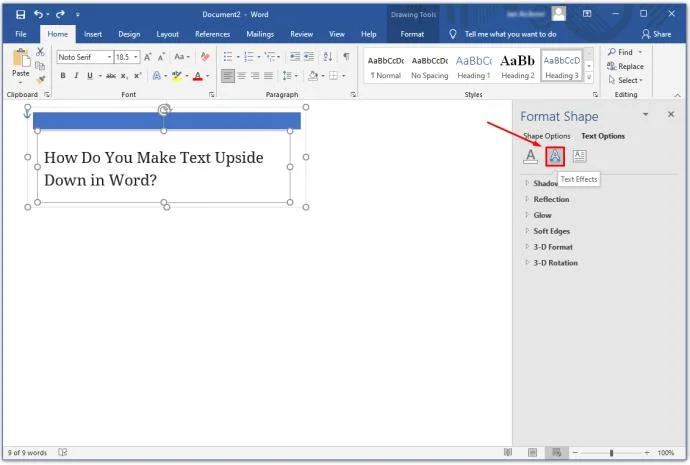The image size is (690, 465).
Task: Open the File tab
Action: pyautogui.click(x=21, y=34)
